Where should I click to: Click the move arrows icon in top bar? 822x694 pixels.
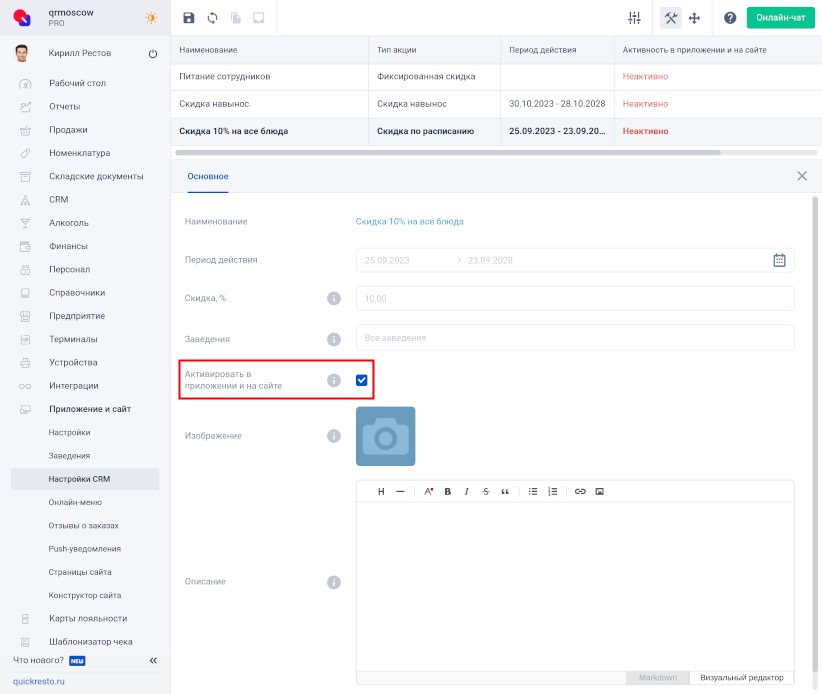pos(695,18)
